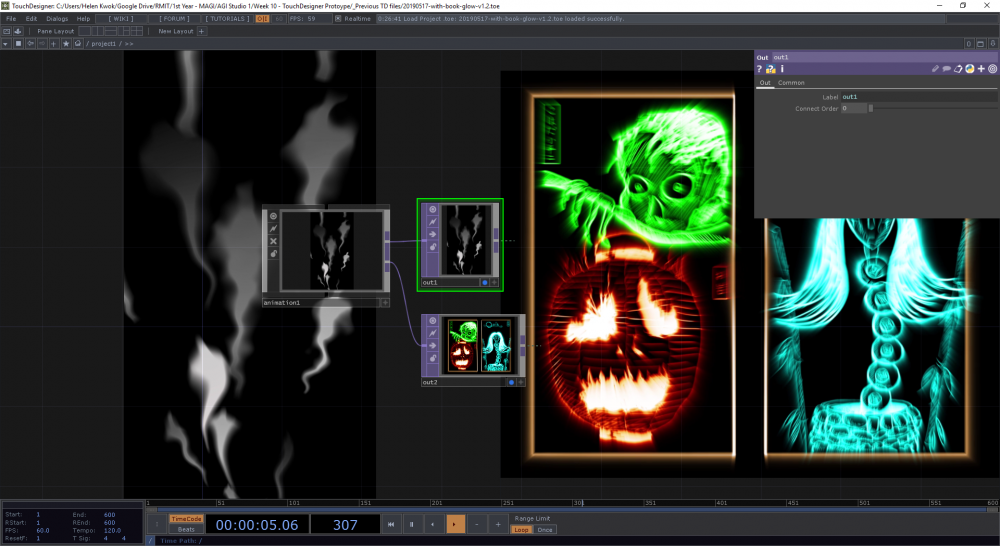Image resolution: width=1000 pixels, height=546 pixels.
Task: Click the Connect Order value field
Action: (x=854, y=108)
